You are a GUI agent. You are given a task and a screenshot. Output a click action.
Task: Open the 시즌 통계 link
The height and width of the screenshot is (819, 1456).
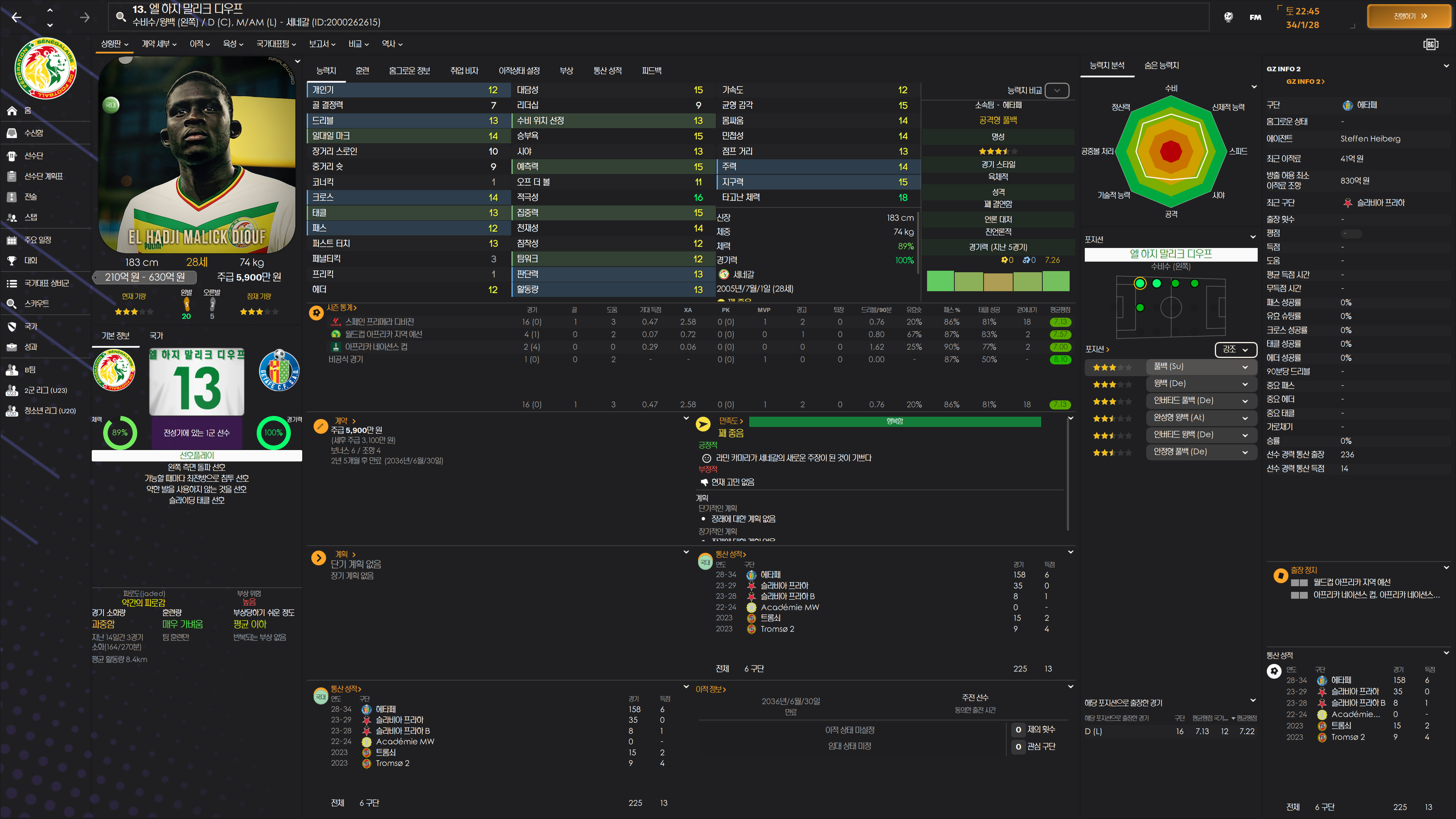[x=341, y=308]
